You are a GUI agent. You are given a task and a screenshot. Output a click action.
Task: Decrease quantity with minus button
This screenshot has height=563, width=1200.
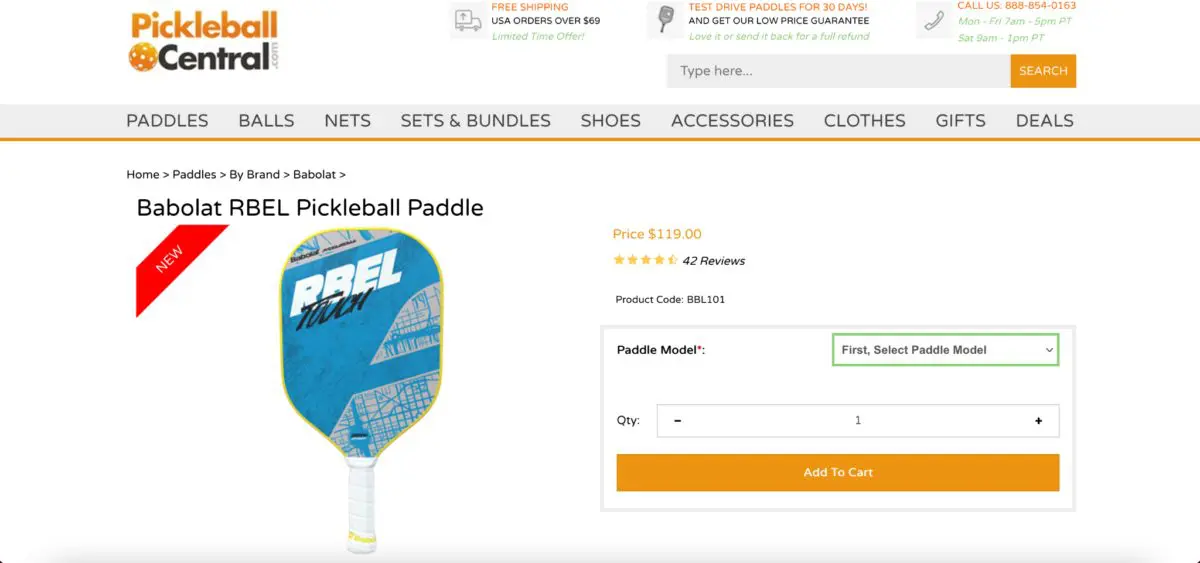click(x=678, y=421)
